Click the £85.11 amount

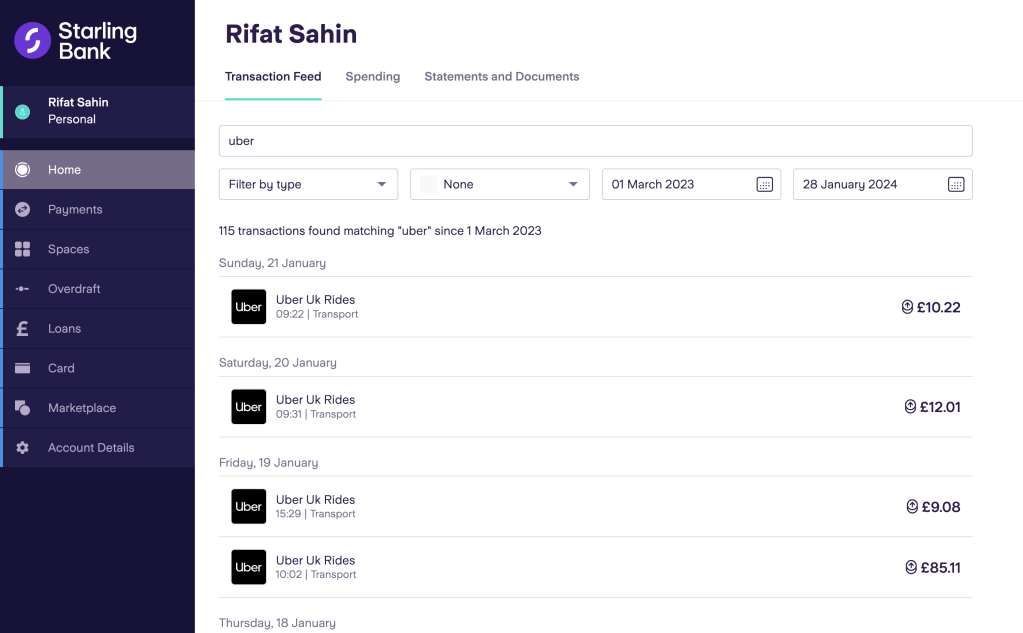coord(940,568)
